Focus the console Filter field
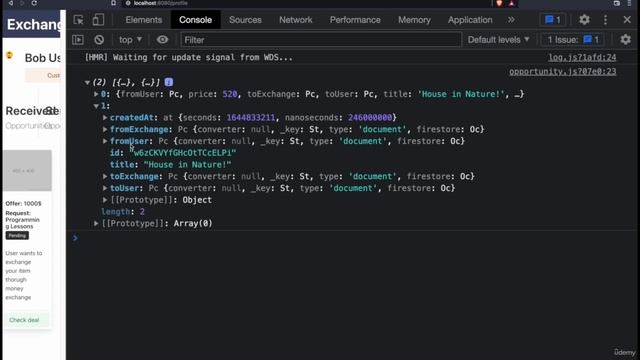This screenshot has width=640, height=360. (x=321, y=40)
